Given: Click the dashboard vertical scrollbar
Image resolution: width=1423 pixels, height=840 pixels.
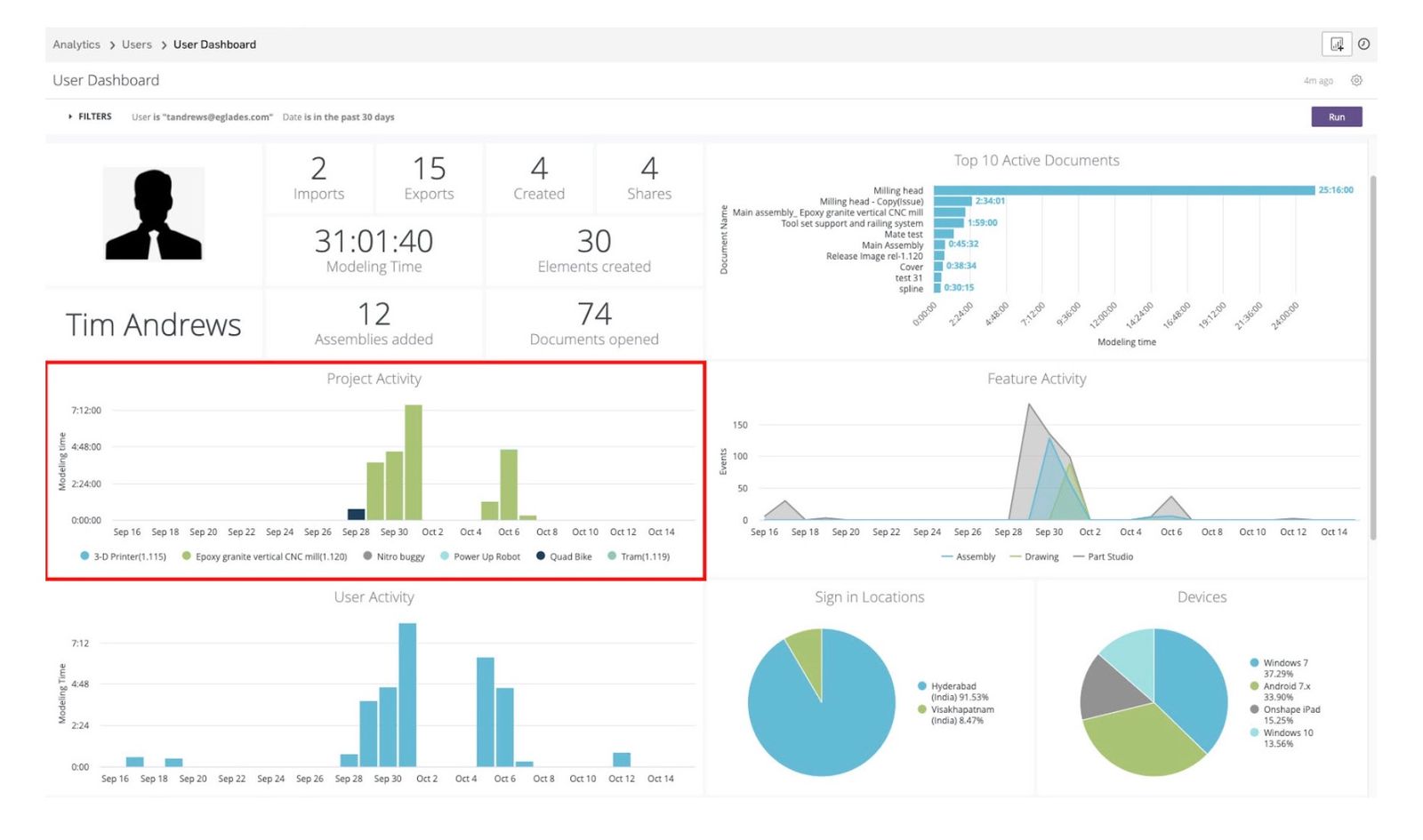Looking at the screenshot, I should tap(1372, 356).
